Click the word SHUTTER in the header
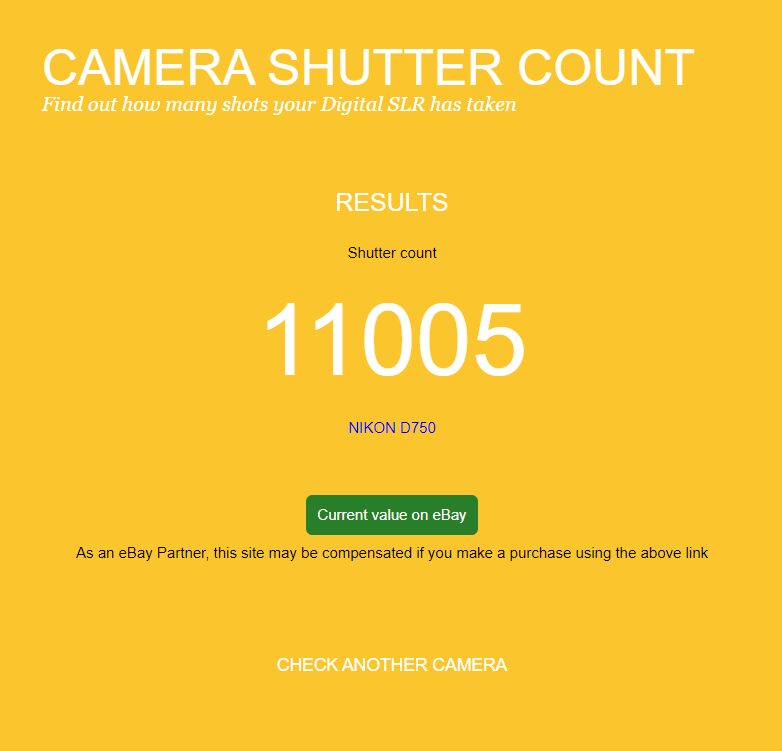The height and width of the screenshot is (751, 782). click(385, 67)
